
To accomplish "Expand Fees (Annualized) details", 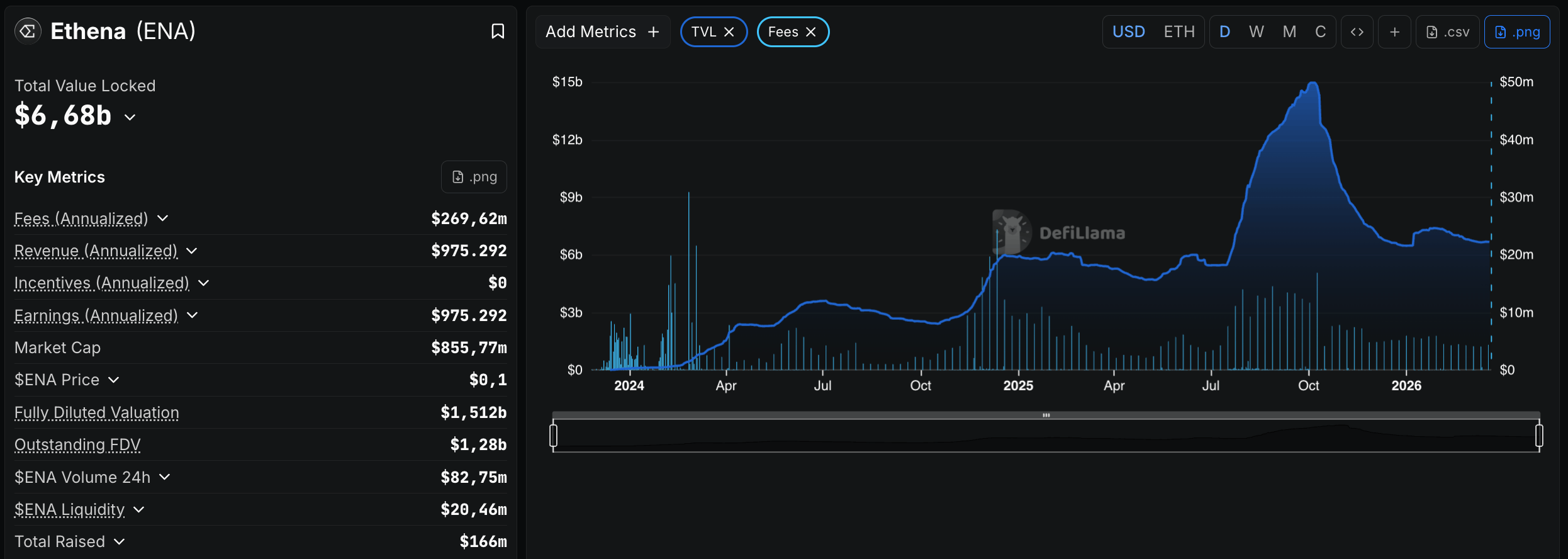I will [x=163, y=218].
